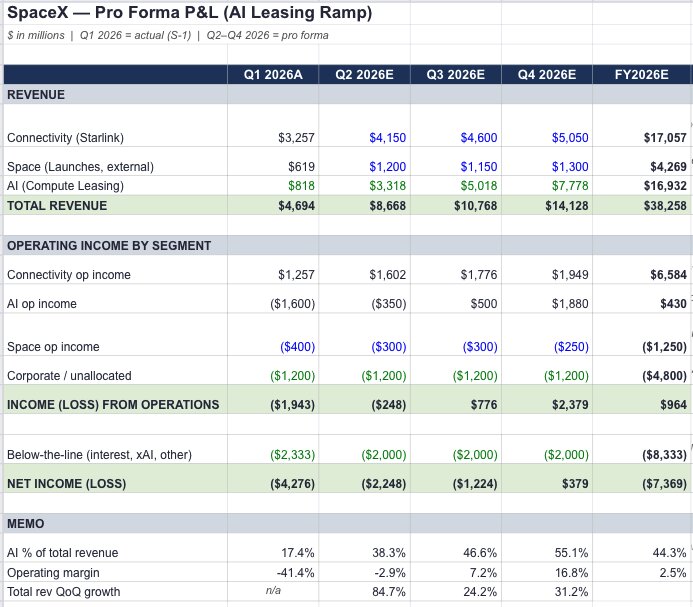
Task: Select operating income Q4 $2,379
Action: (570, 405)
